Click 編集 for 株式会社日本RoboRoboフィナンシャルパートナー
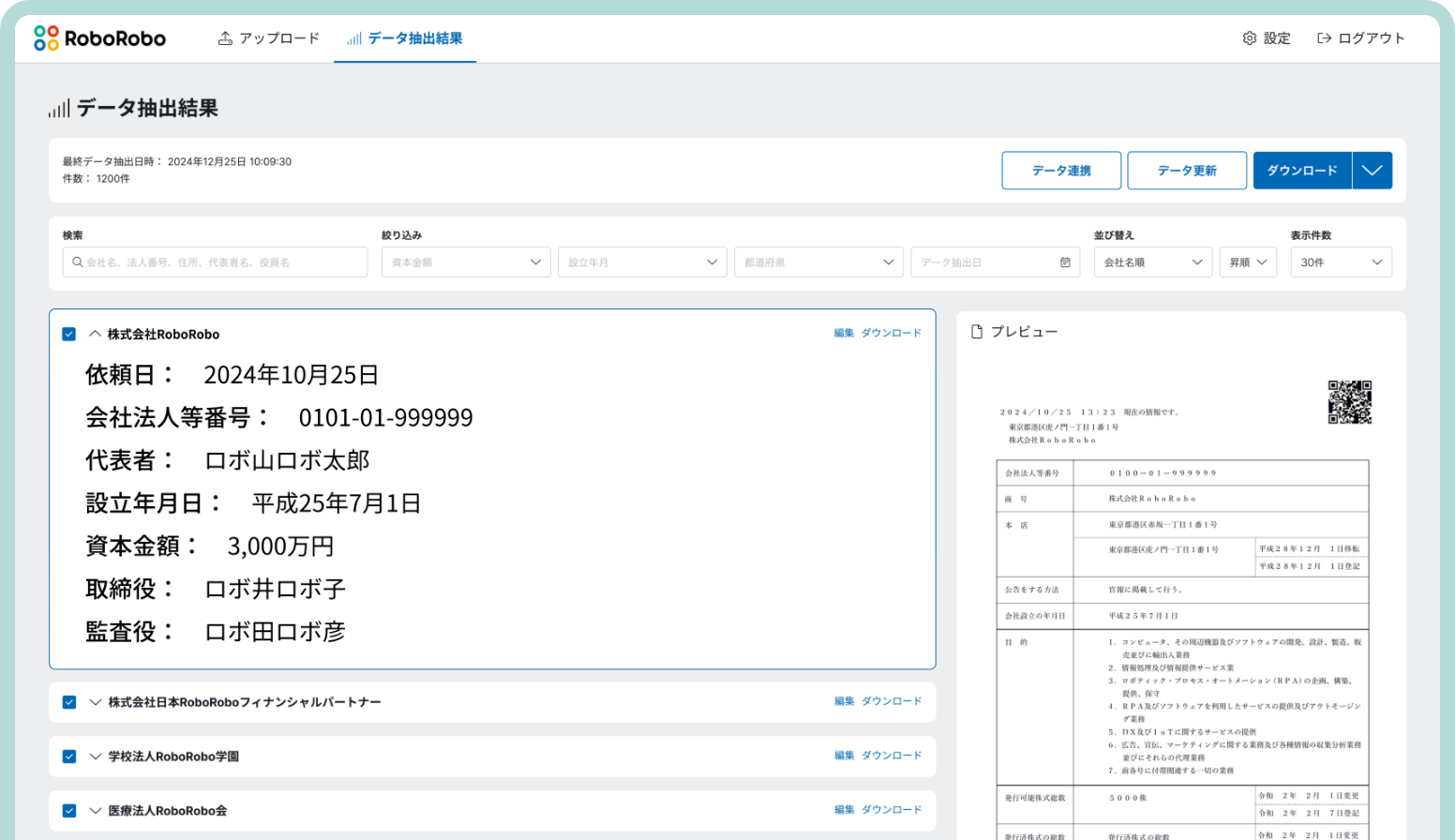 coord(844,701)
